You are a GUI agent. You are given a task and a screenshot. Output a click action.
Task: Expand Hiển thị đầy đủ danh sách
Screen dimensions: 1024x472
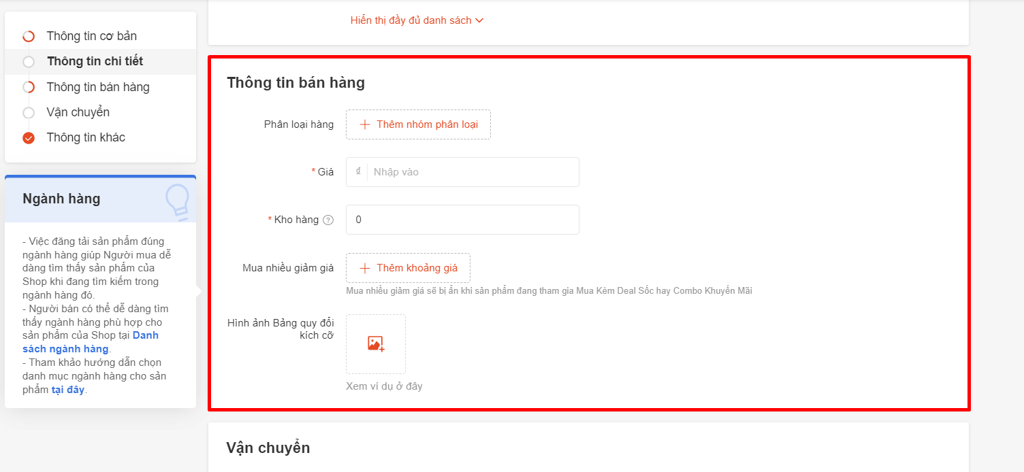coord(411,20)
